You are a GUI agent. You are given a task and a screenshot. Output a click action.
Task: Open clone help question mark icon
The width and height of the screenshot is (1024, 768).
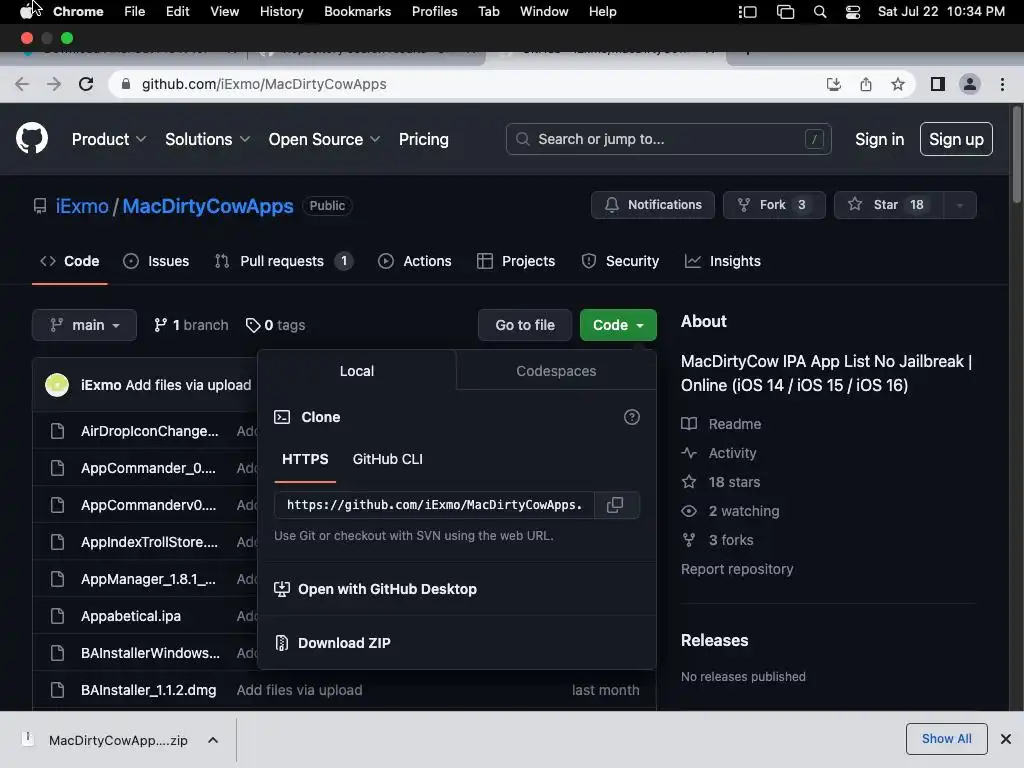(x=632, y=417)
